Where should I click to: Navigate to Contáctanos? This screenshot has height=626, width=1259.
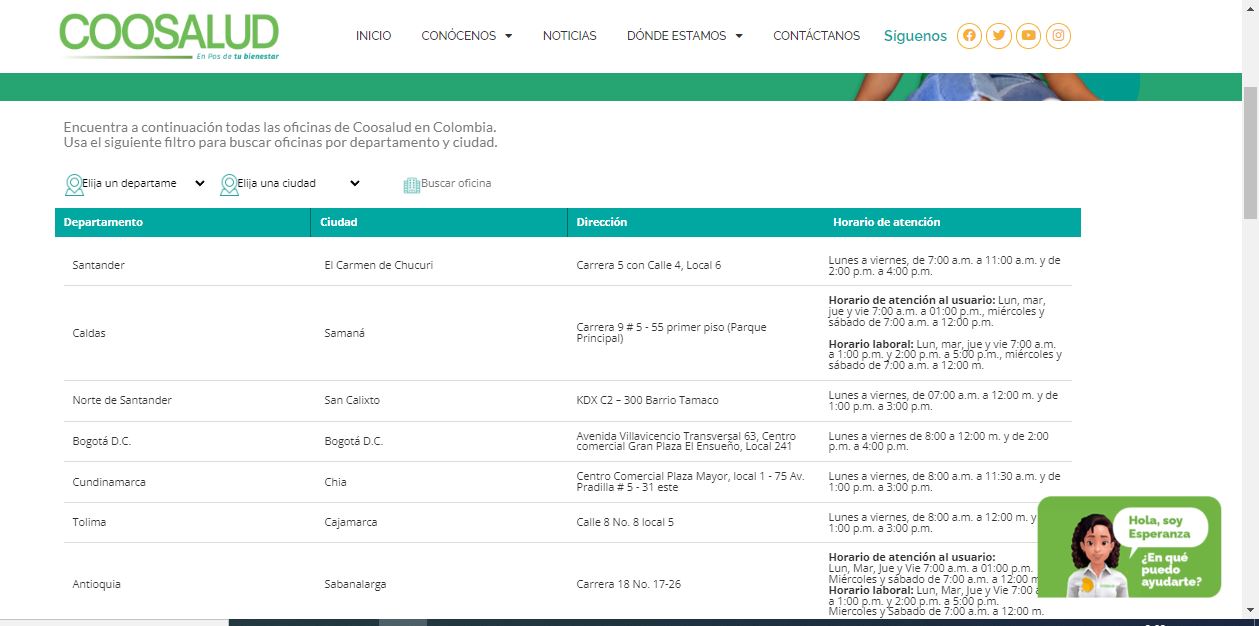(816, 36)
